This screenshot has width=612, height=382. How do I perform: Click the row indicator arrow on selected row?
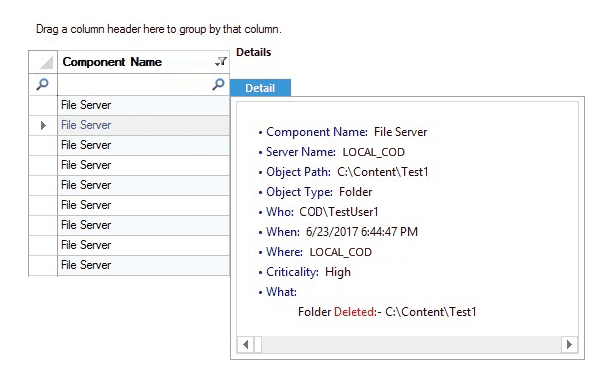[43, 125]
